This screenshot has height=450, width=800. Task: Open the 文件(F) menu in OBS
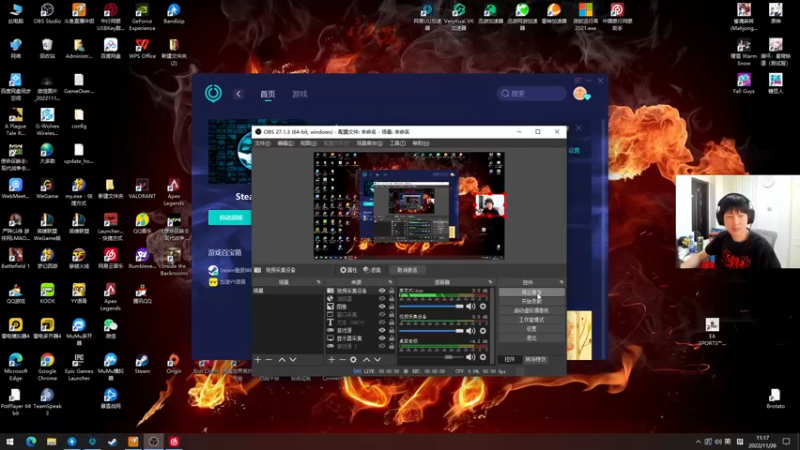click(263, 143)
